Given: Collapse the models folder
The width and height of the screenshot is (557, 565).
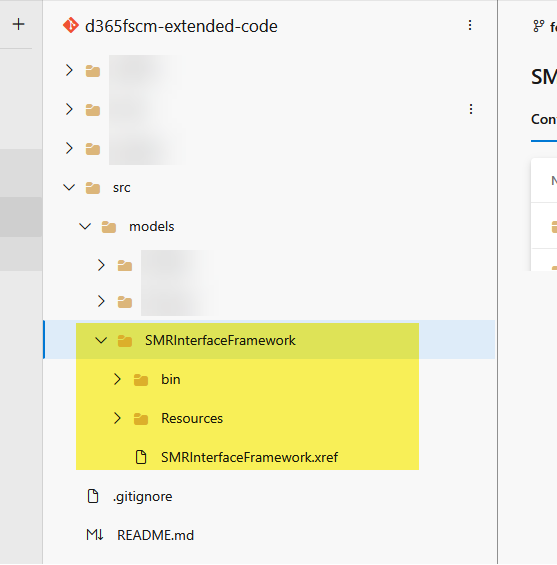Looking at the screenshot, I should pyautogui.click(x=85, y=226).
